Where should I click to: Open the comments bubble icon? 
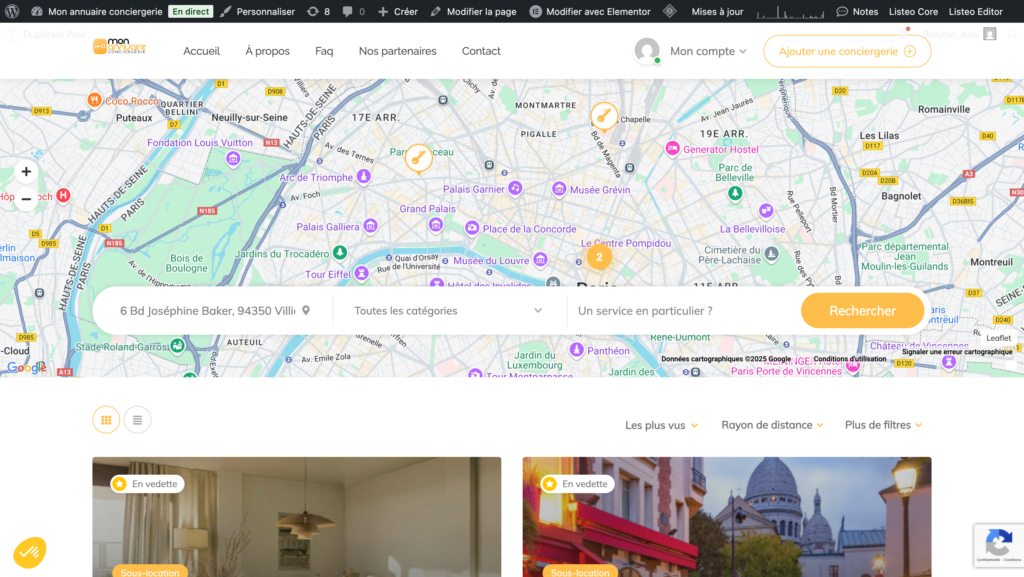click(x=353, y=11)
